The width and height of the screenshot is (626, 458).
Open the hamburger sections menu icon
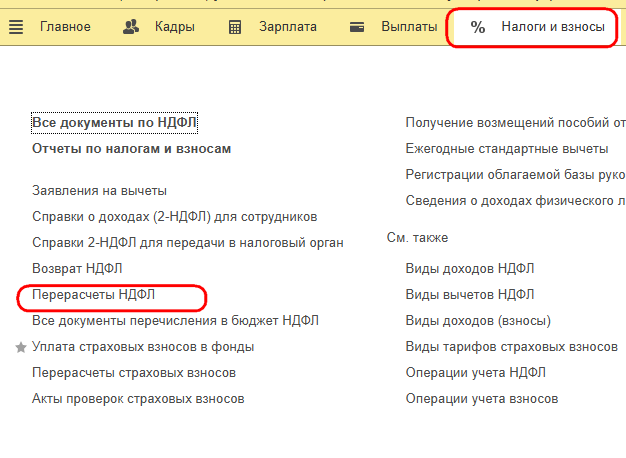[16, 27]
